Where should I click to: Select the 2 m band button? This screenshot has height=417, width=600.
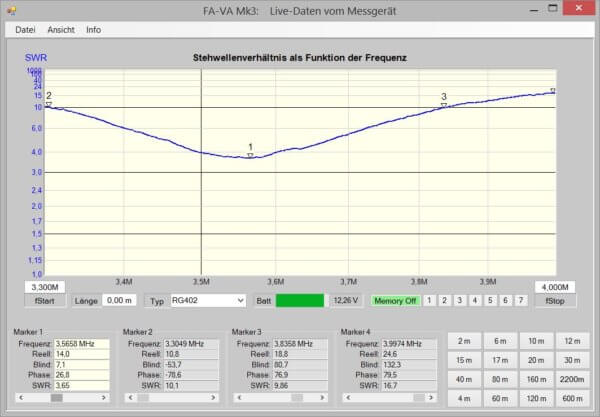[x=464, y=341]
